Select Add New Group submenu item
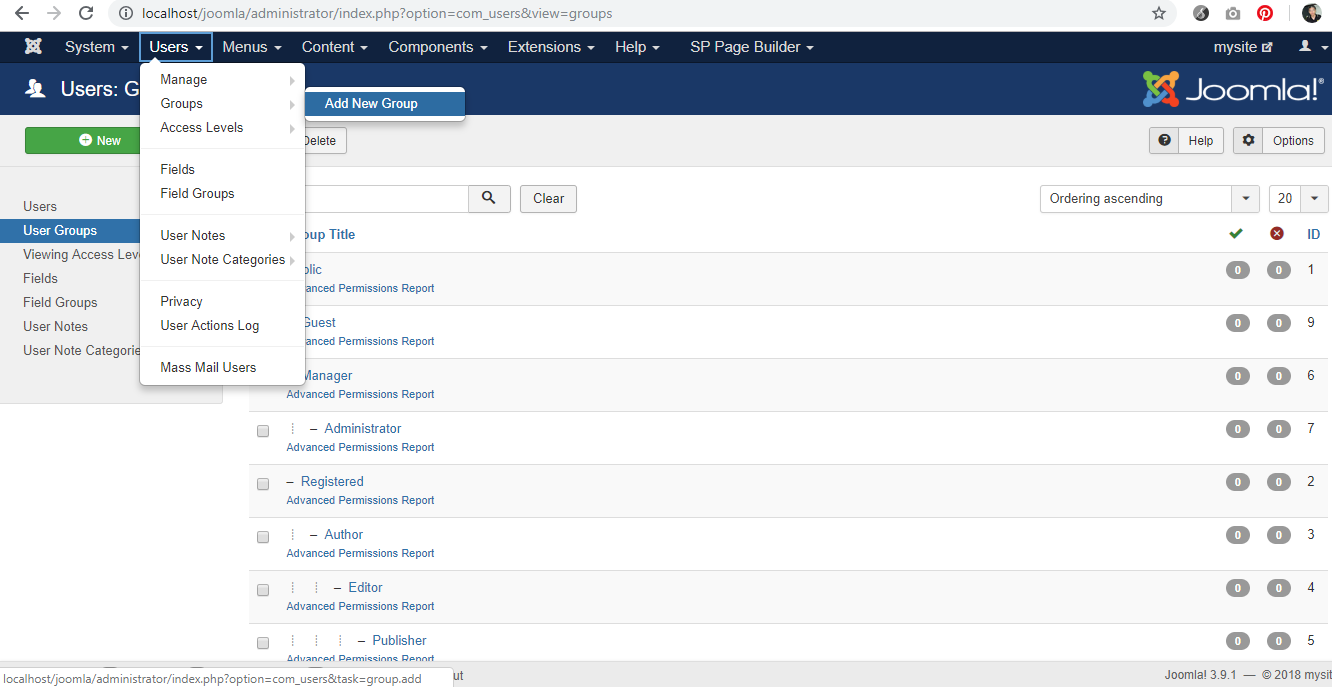The width and height of the screenshot is (1332, 687). [x=371, y=103]
